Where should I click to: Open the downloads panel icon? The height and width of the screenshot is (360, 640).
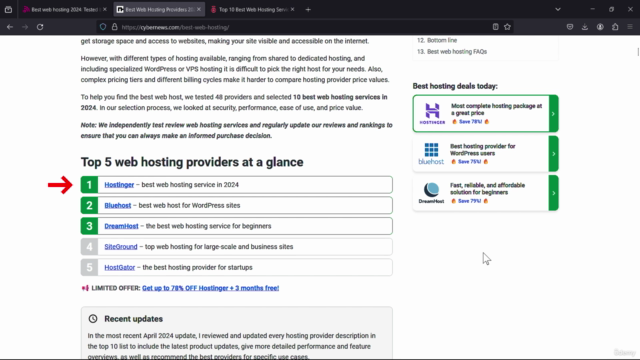(x=585, y=27)
